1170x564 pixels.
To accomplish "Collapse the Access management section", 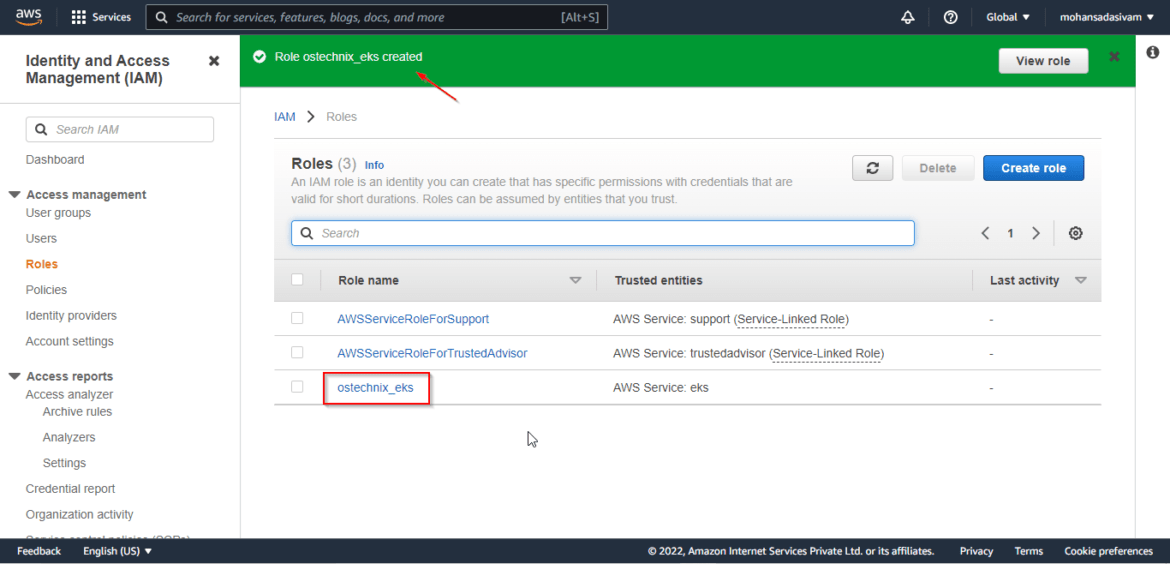I will pos(14,195).
